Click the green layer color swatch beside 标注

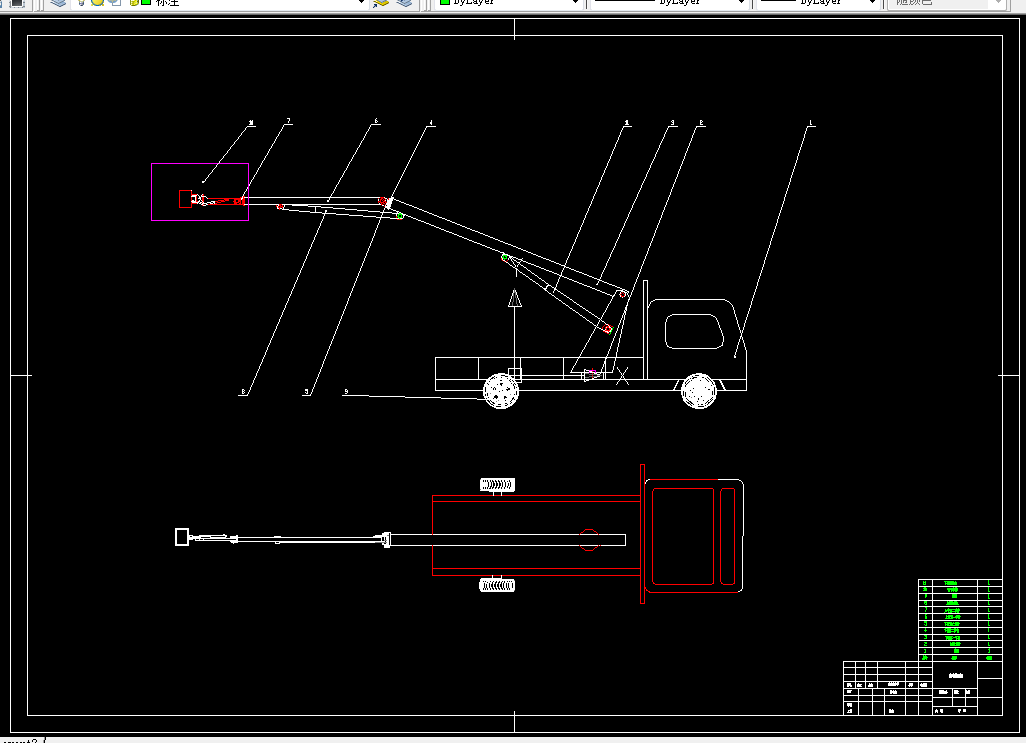146,2
